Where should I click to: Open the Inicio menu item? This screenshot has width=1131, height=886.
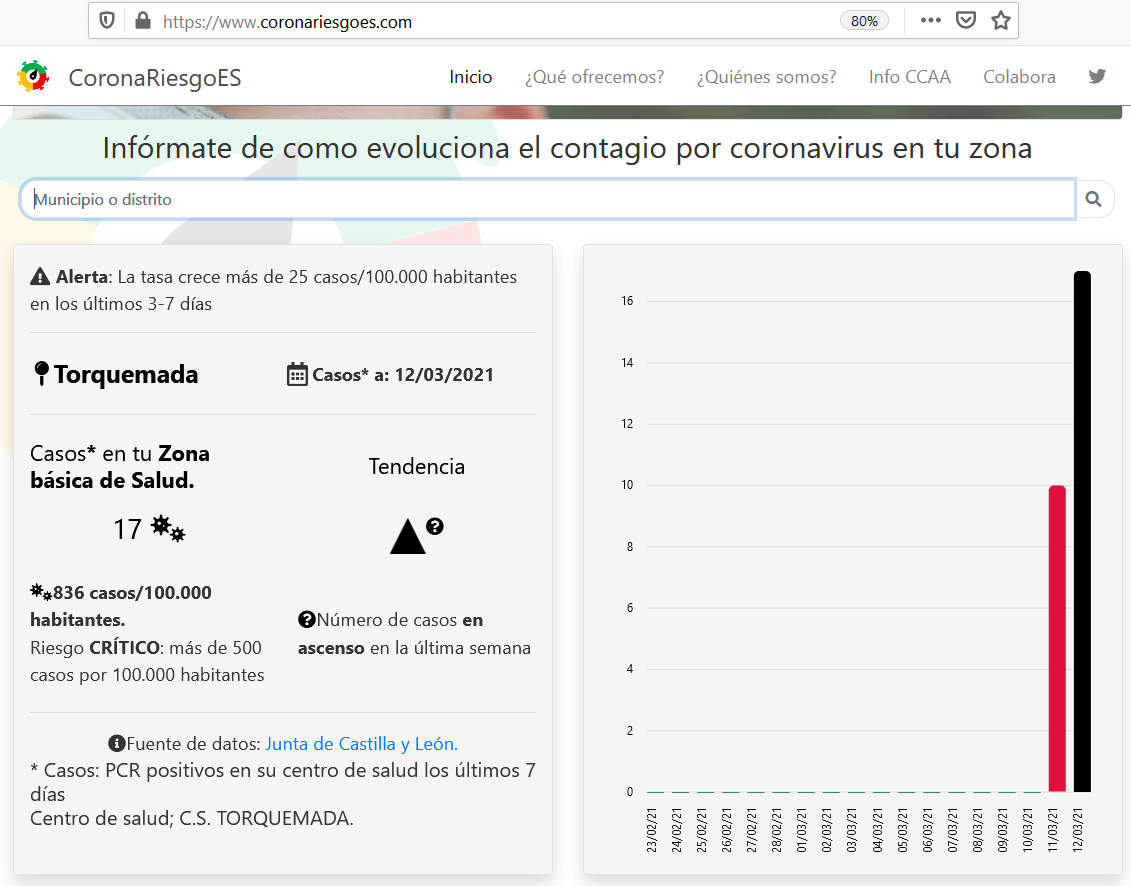pos(470,76)
